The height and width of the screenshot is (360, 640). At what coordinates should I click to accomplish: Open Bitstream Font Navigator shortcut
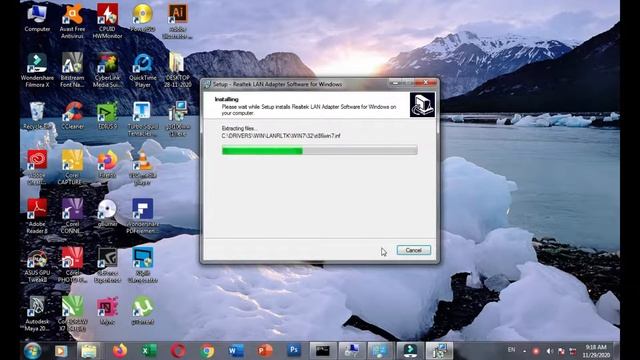[x=72, y=70]
